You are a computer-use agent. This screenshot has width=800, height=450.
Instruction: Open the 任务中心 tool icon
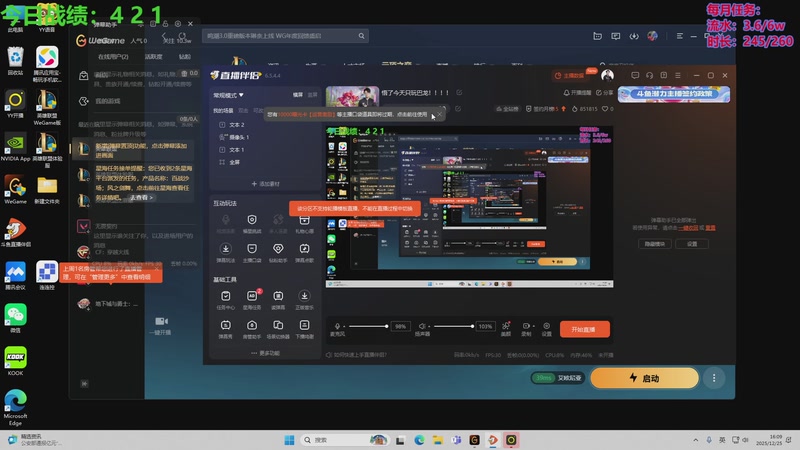(226, 299)
